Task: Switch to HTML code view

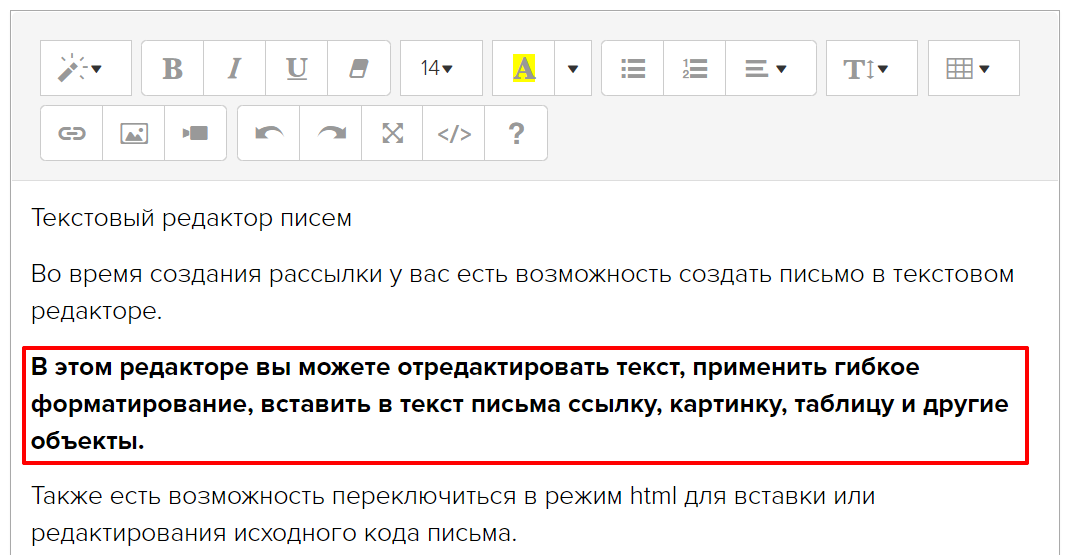Action: click(454, 133)
